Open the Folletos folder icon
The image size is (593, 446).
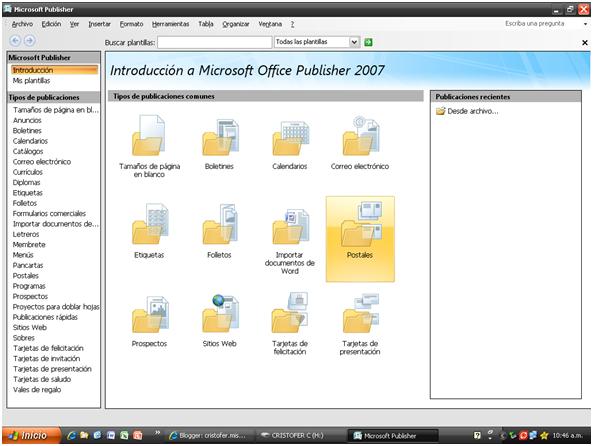click(220, 224)
